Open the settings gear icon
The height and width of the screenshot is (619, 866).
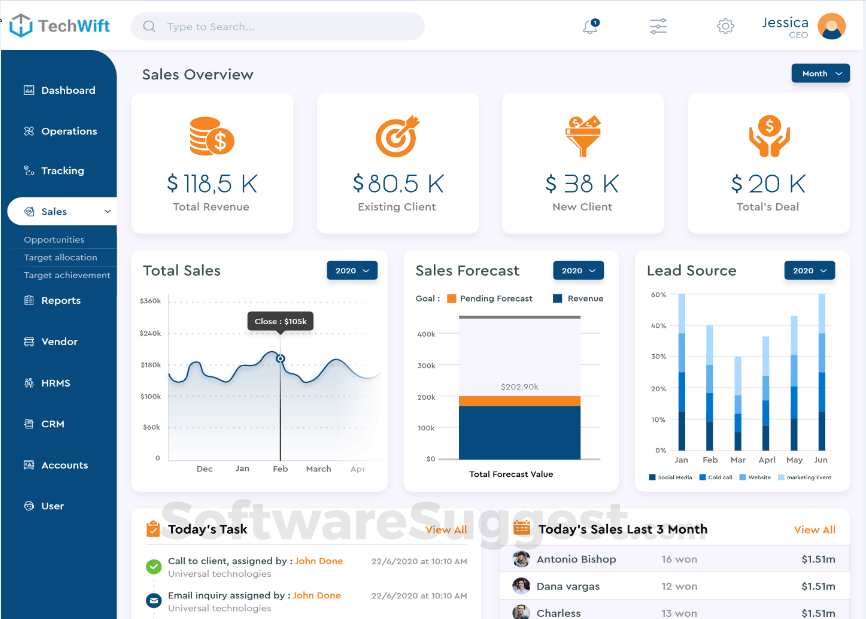(x=725, y=26)
